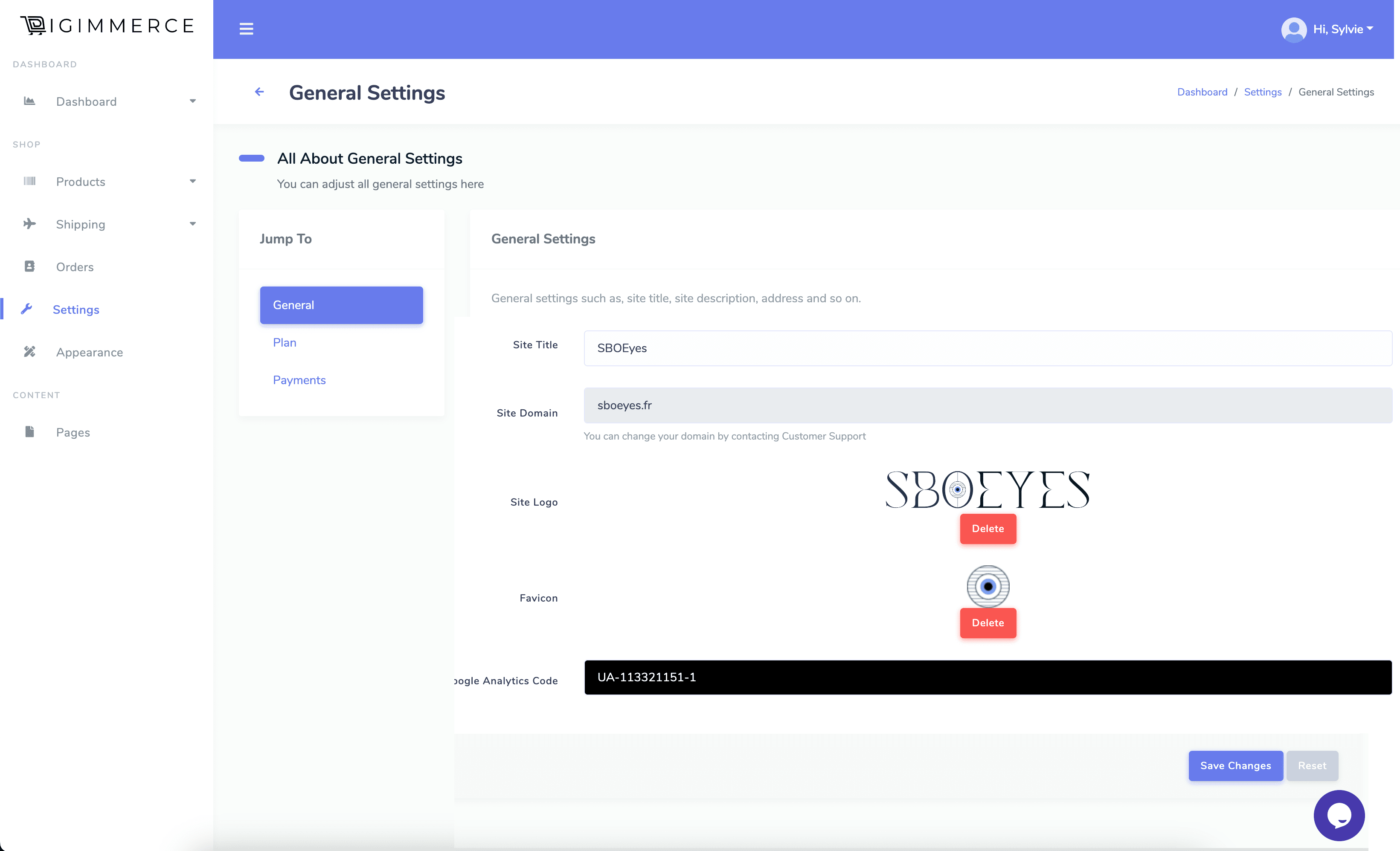Expand the Shipping submenu arrow
The width and height of the screenshot is (1400, 851).
193,224
